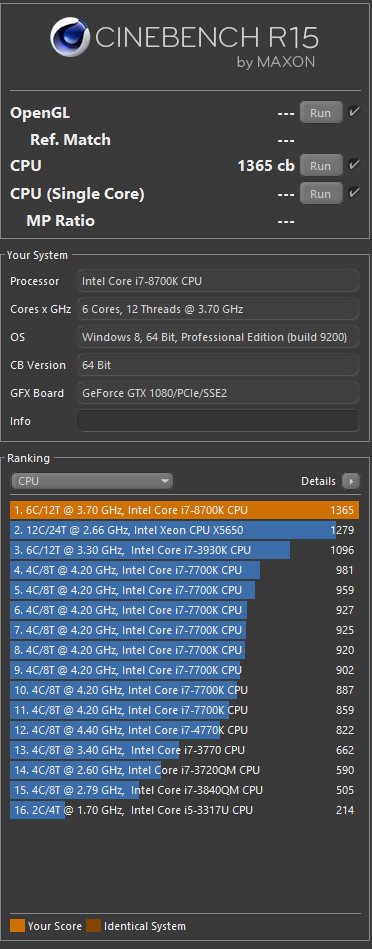Viewport: 372px width, 949px height.
Task: Run the CPU benchmark
Action: [321, 166]
